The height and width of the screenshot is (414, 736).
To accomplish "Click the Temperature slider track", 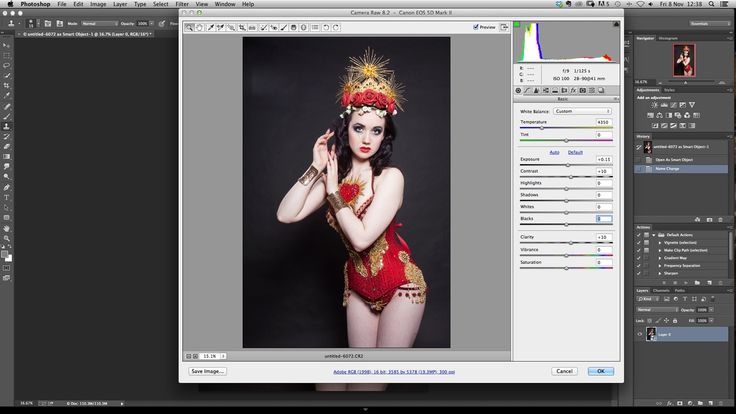I will point(565,128).
